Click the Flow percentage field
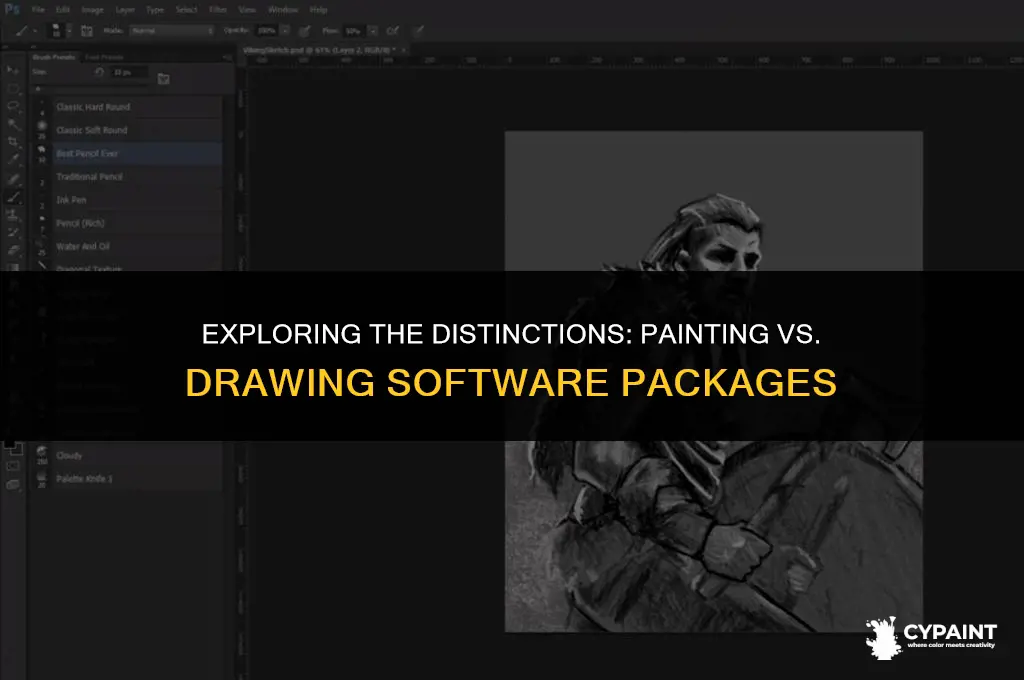The width and height of the screenshot is (1024, 680). pyautogui.click(x=353, y=31)
